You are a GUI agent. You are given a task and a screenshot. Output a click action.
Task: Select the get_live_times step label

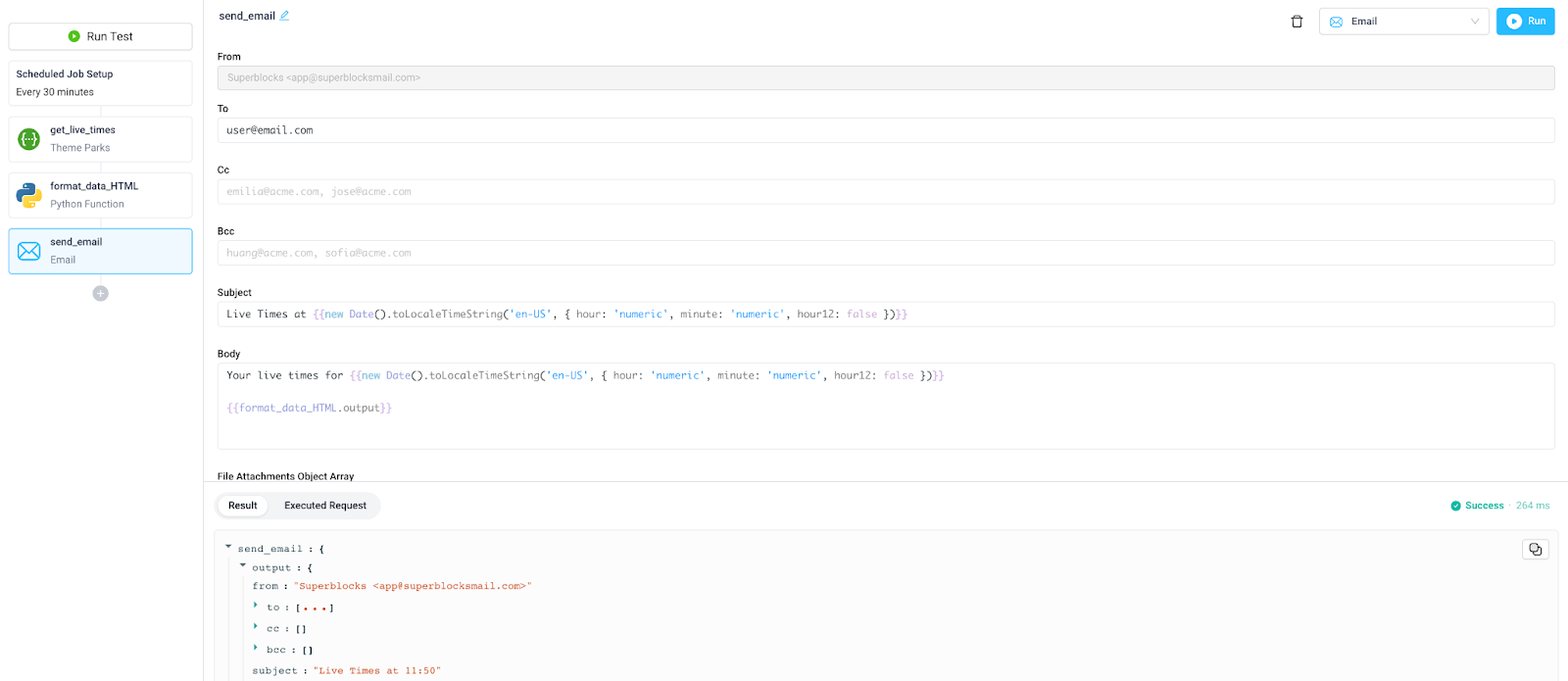pyautogui.click(x=82, y=129)
